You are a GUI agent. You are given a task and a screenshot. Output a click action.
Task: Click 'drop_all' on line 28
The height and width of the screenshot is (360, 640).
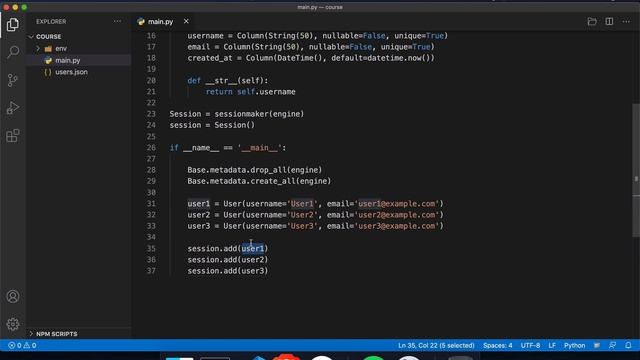[x=268, y=170]
